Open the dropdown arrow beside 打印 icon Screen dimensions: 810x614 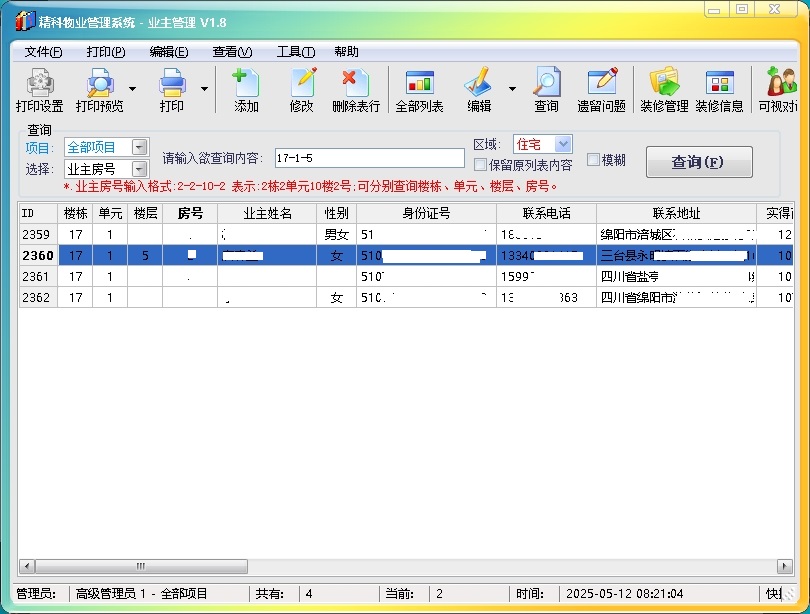pyautogui.click(x=204, y=89)
